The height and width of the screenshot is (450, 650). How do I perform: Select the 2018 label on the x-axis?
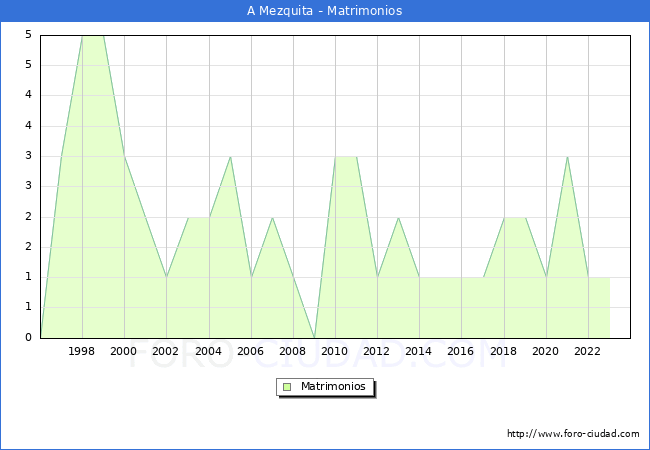504,351
